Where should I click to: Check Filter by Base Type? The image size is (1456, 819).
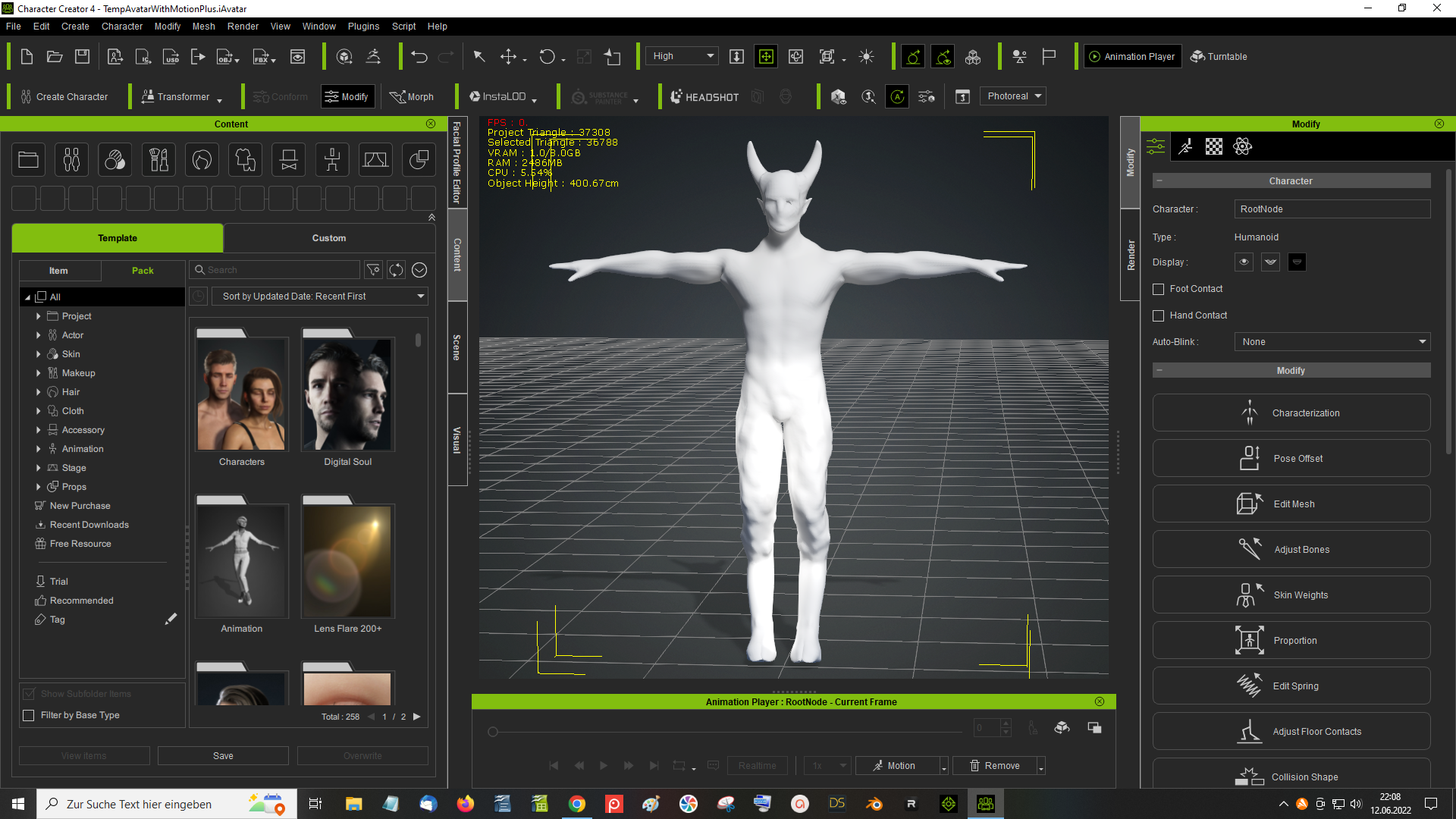point(29,715)
